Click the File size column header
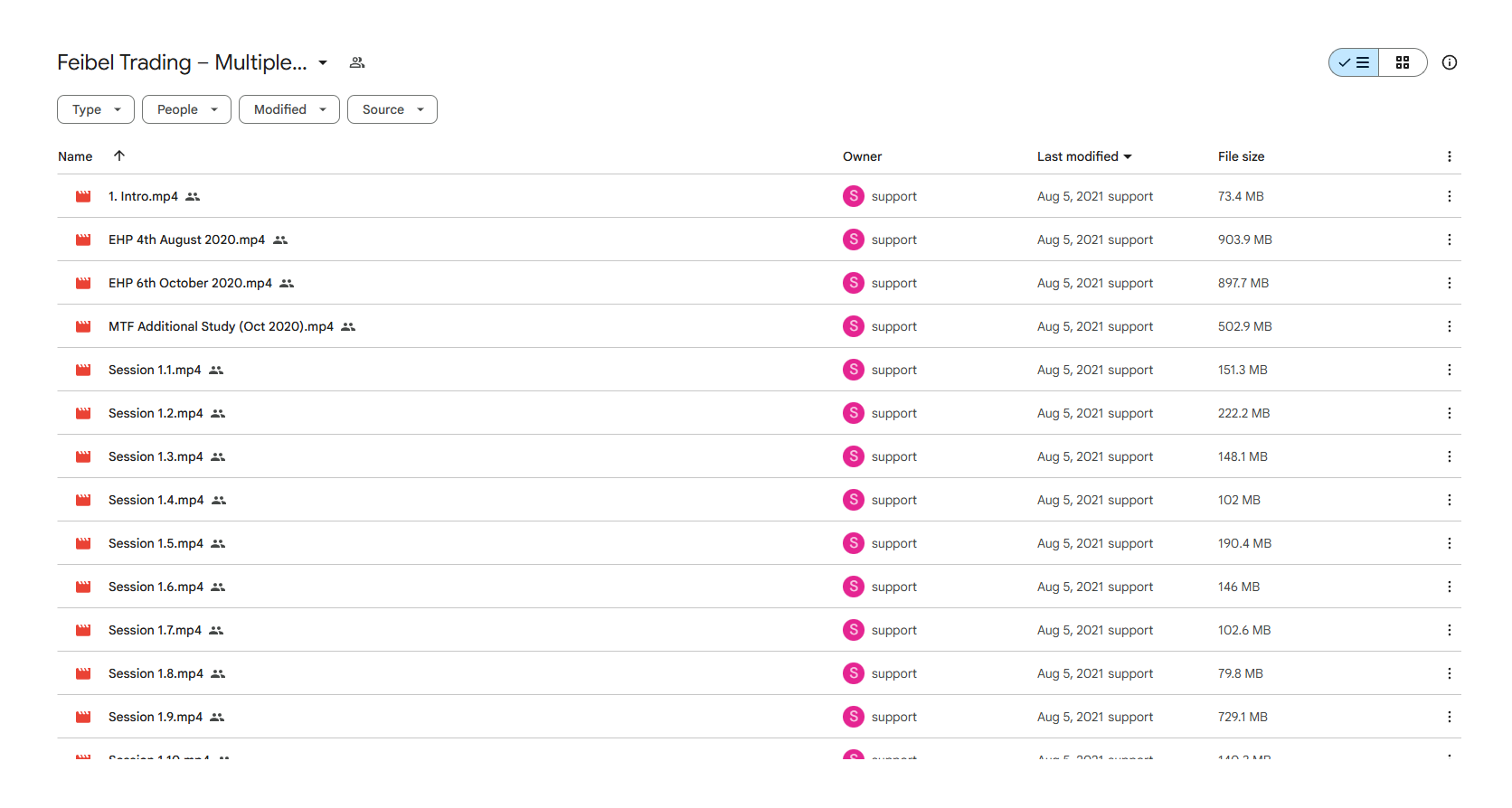Viewport: 1512px width, 808px height. tap(1241, 156)
